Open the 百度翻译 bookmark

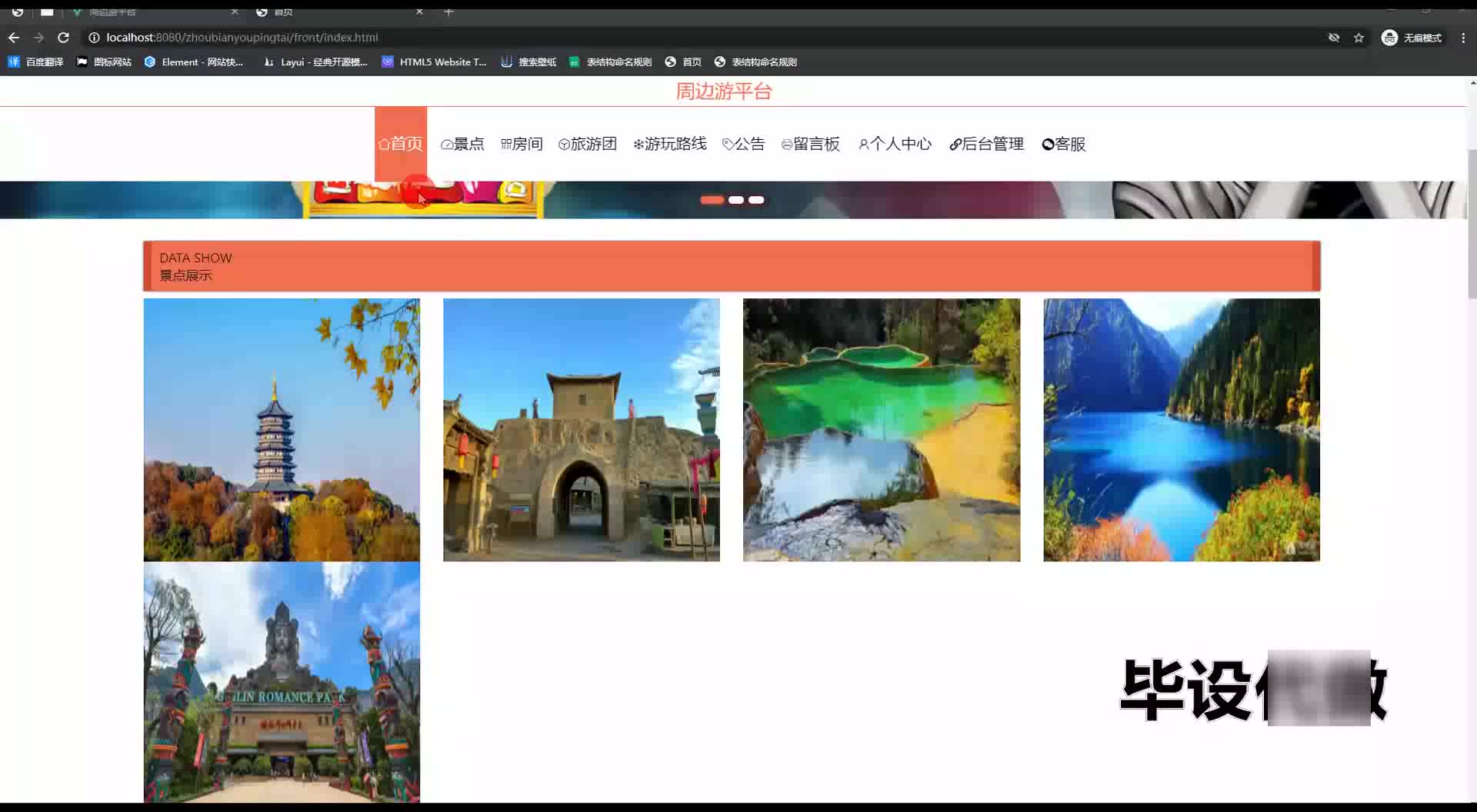[x=36, y=62]
